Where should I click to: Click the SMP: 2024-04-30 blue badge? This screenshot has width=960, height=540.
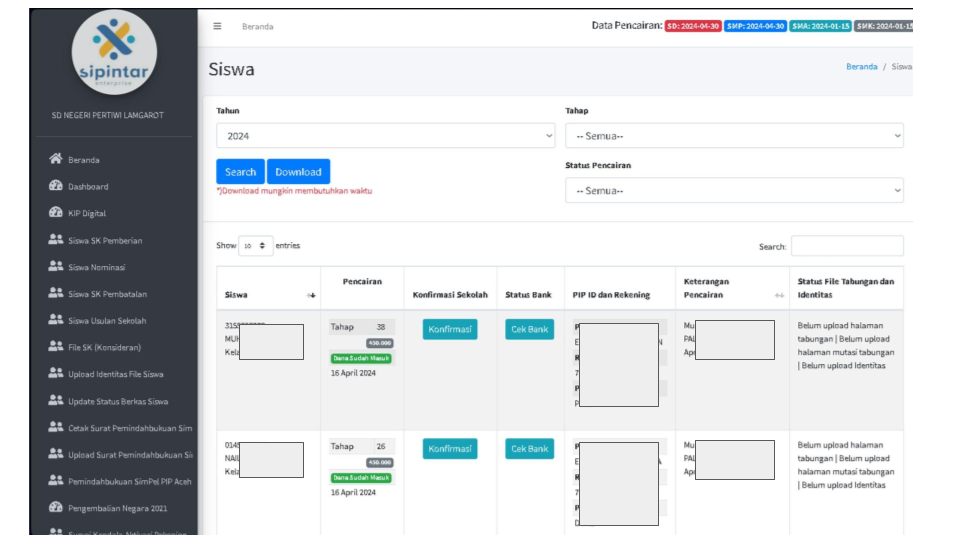click(755, 26)
